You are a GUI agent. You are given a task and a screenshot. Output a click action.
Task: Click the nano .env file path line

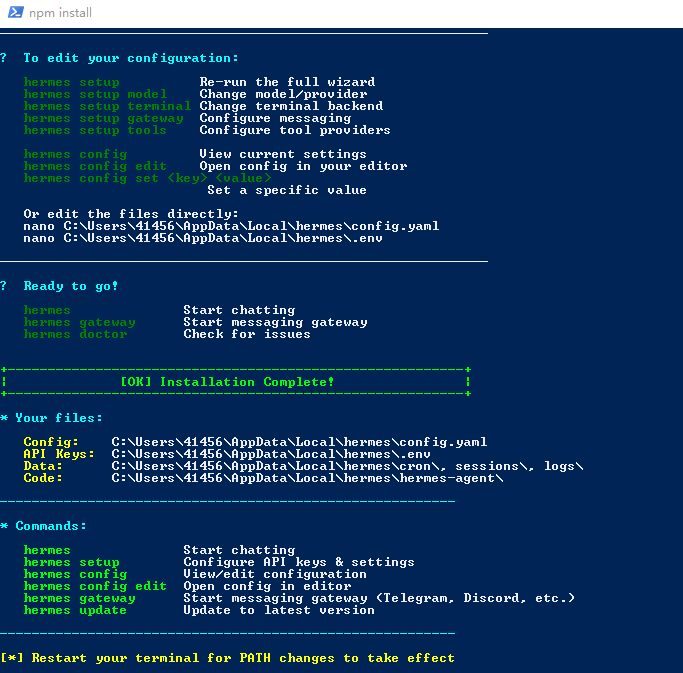tap(203, 238)
